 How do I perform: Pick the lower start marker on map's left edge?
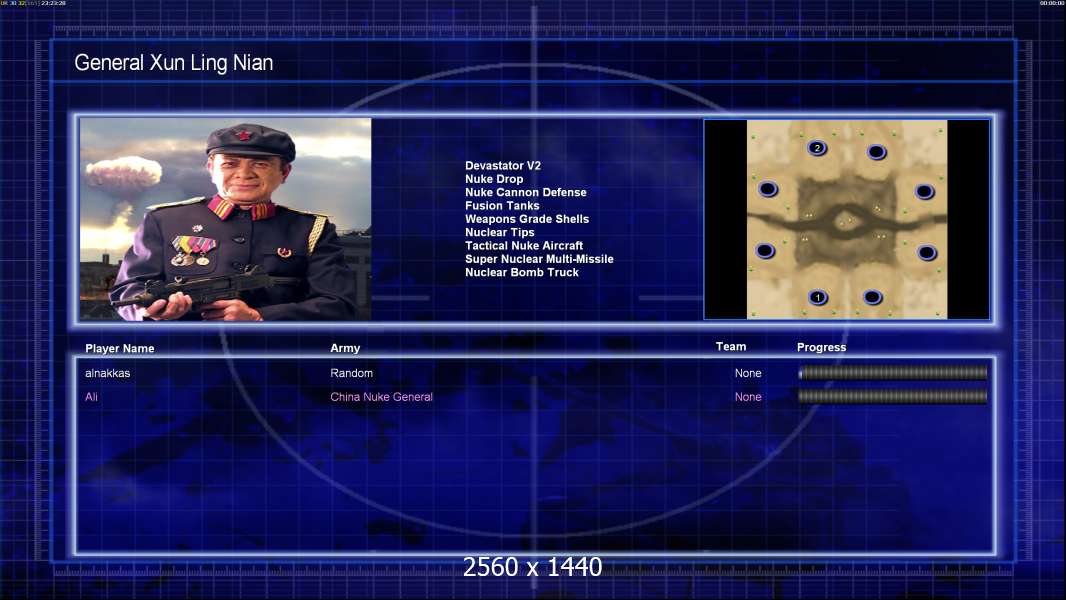point(765,251)
